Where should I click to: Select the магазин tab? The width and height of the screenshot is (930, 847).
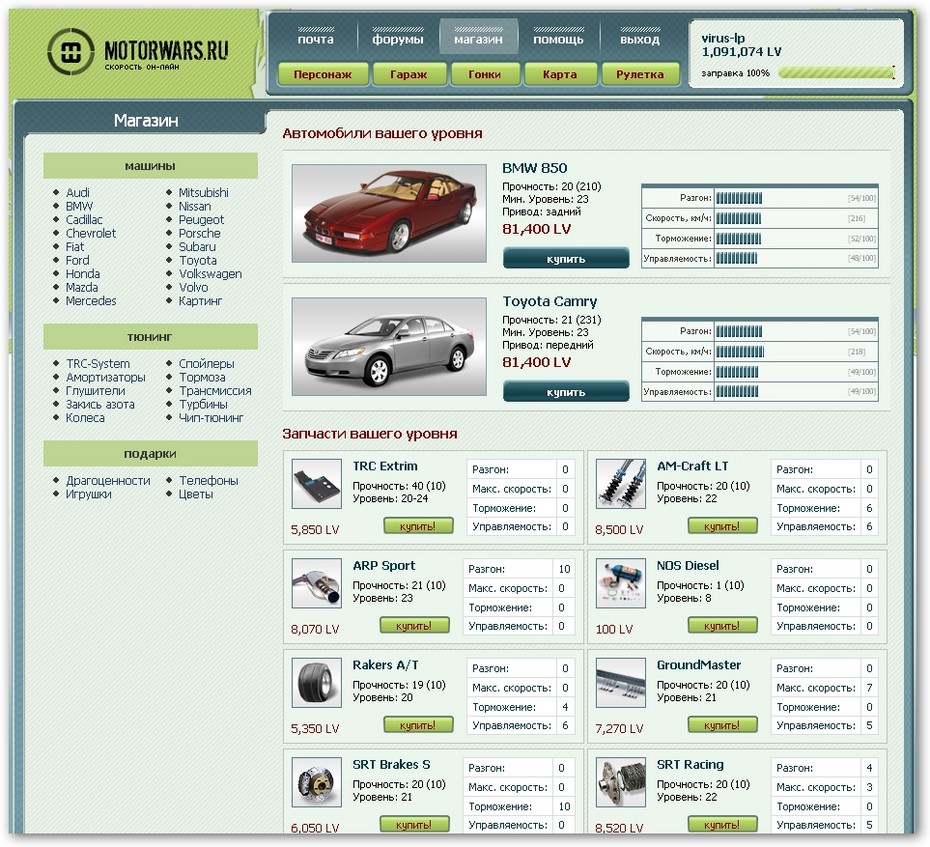point(478,37)
